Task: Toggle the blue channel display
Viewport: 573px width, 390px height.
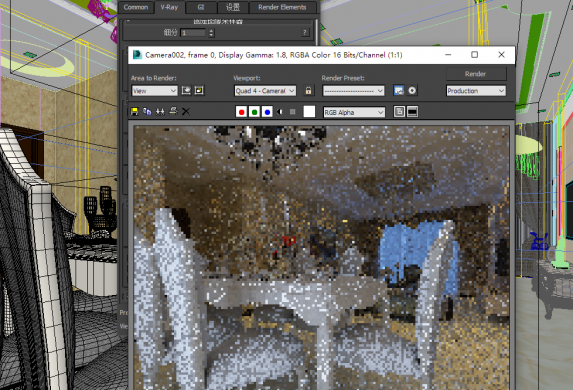Action: [x=267, y=112]
